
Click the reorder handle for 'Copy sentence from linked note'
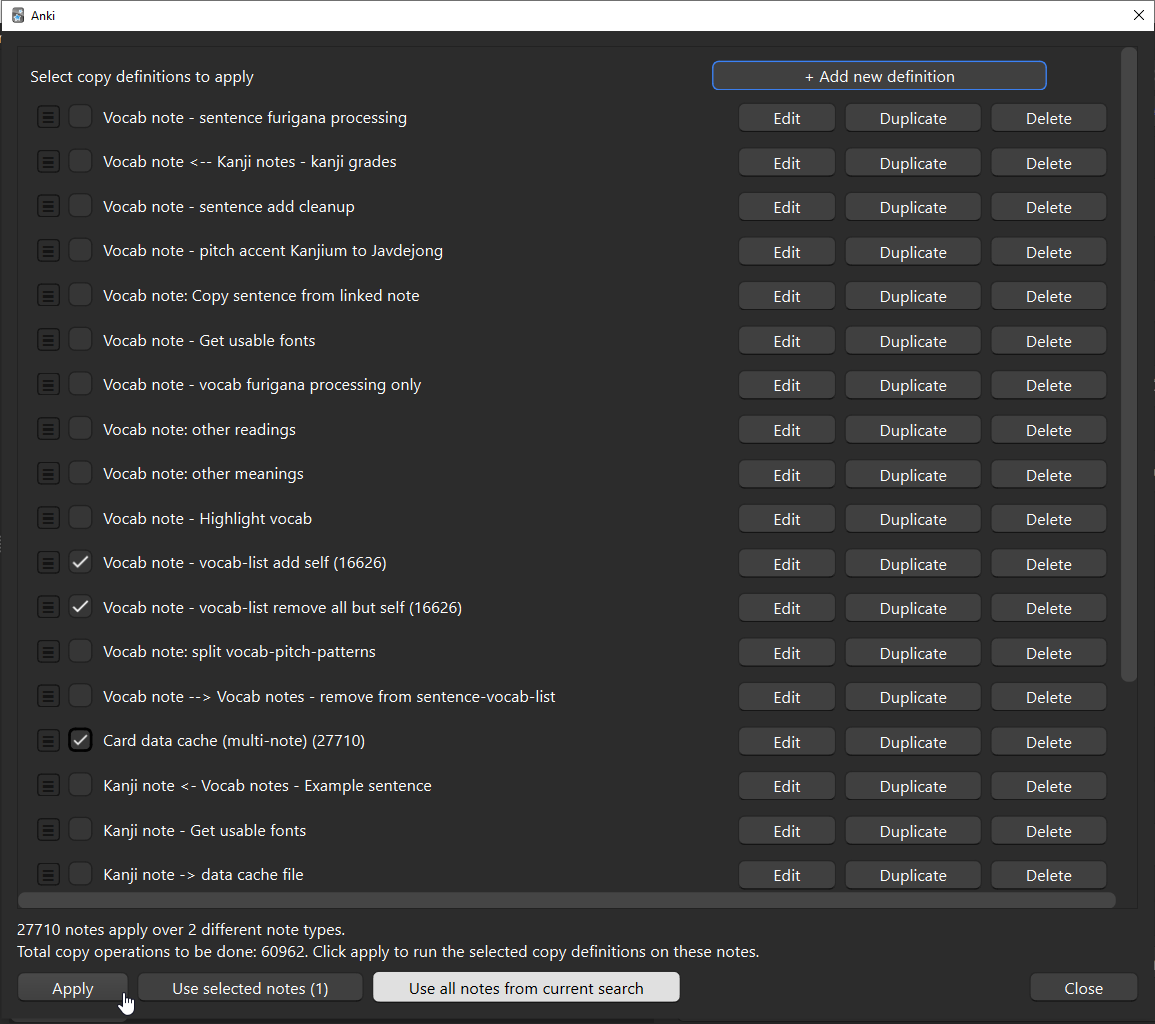(48, 295)
